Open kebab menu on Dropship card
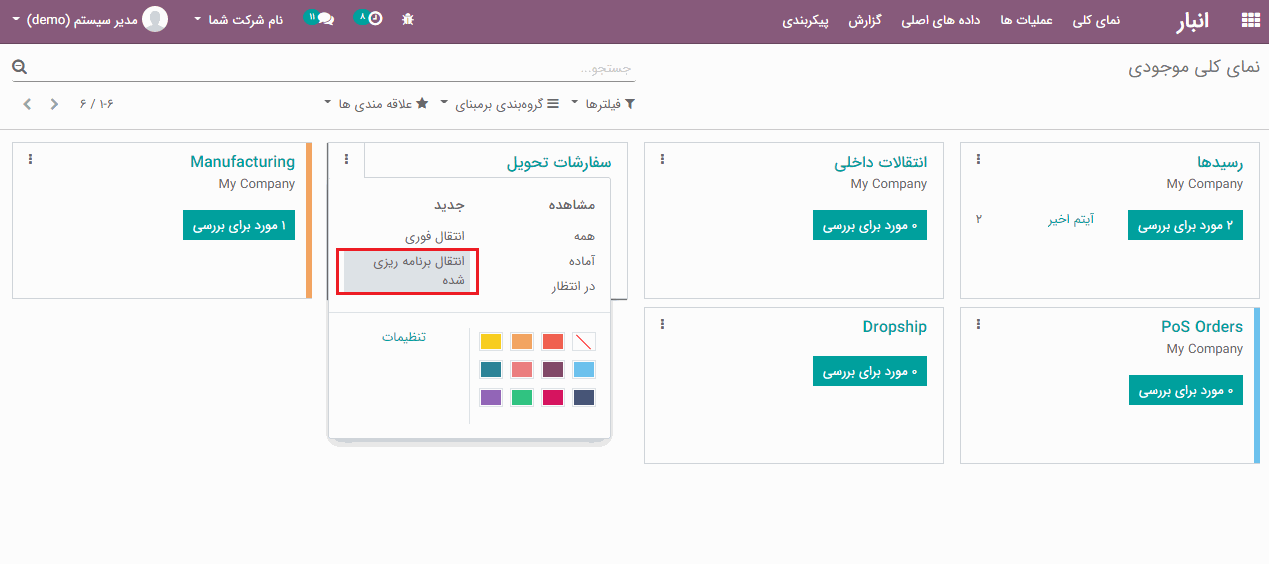This screenshot has width=1269, height=564. pos(663,324)
